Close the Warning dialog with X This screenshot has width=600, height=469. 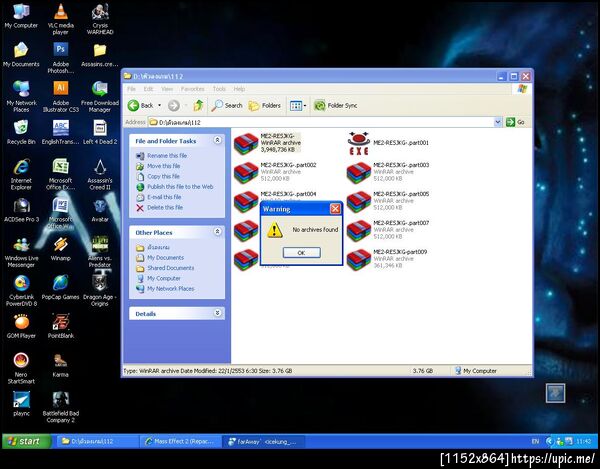[x=335, y=208]
